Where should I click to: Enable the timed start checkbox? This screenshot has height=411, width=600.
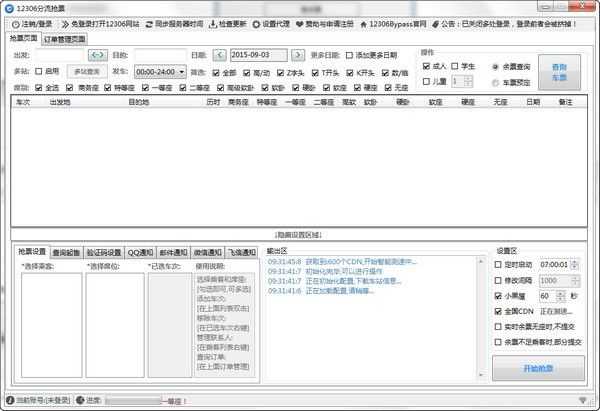point(498,264)
